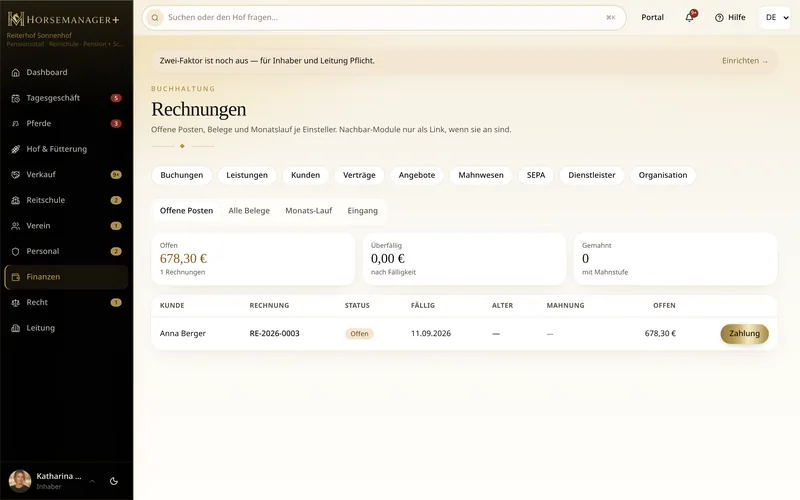Open the Mahnwesen pill
The image size is (800, 500).
[x=481, y=175]
